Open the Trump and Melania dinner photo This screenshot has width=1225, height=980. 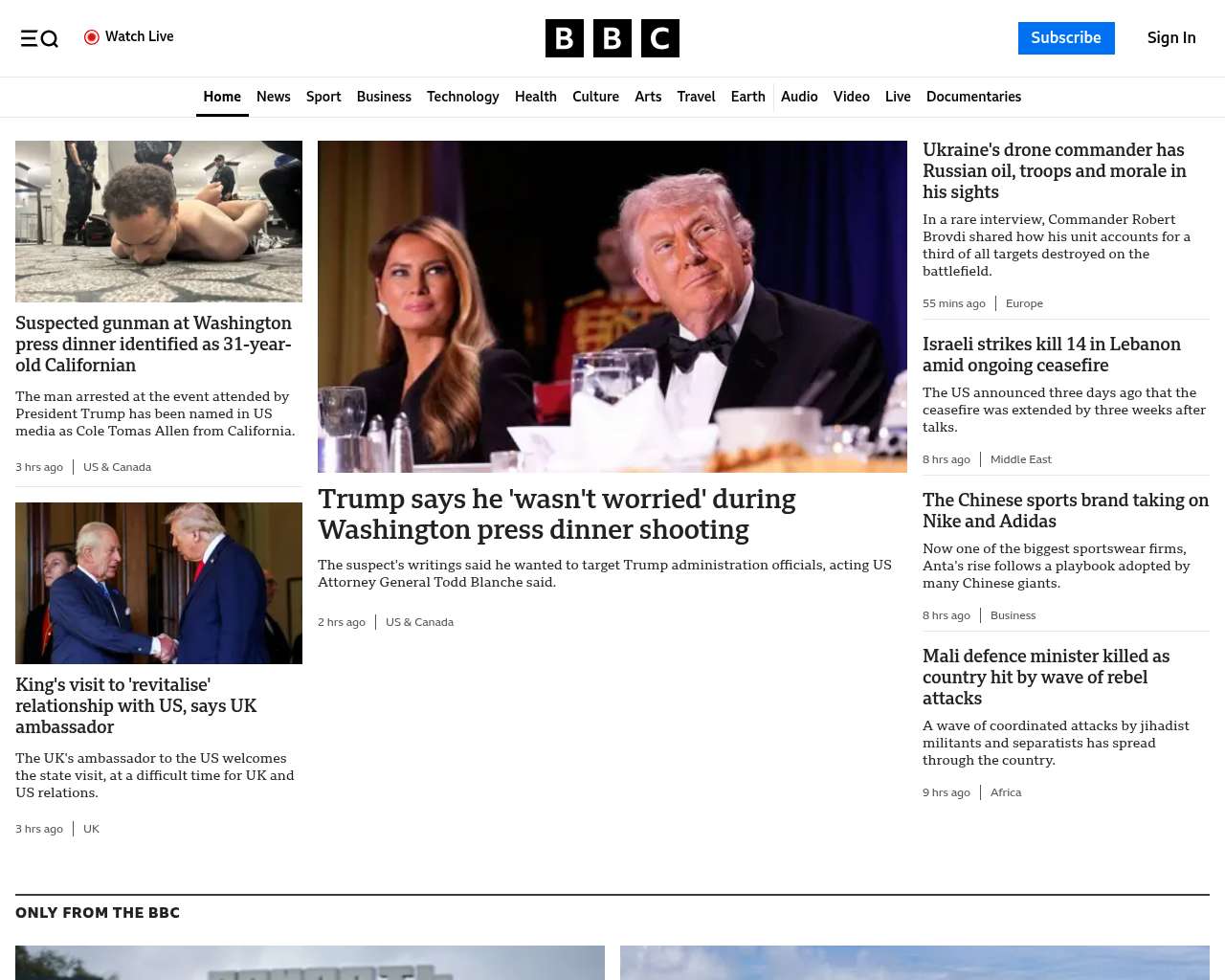coord(612,306)
